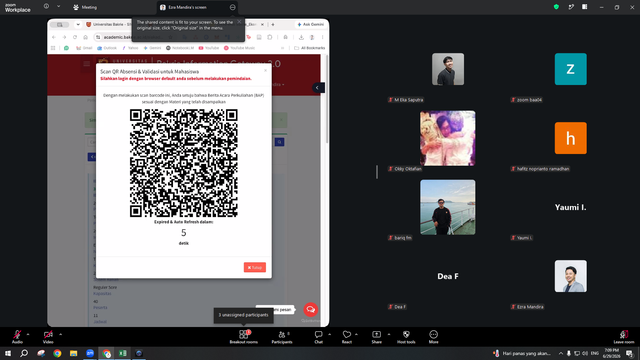Open the Windows notification center
The height and width of the screenshot is (360, 640).
pos(629,353)
